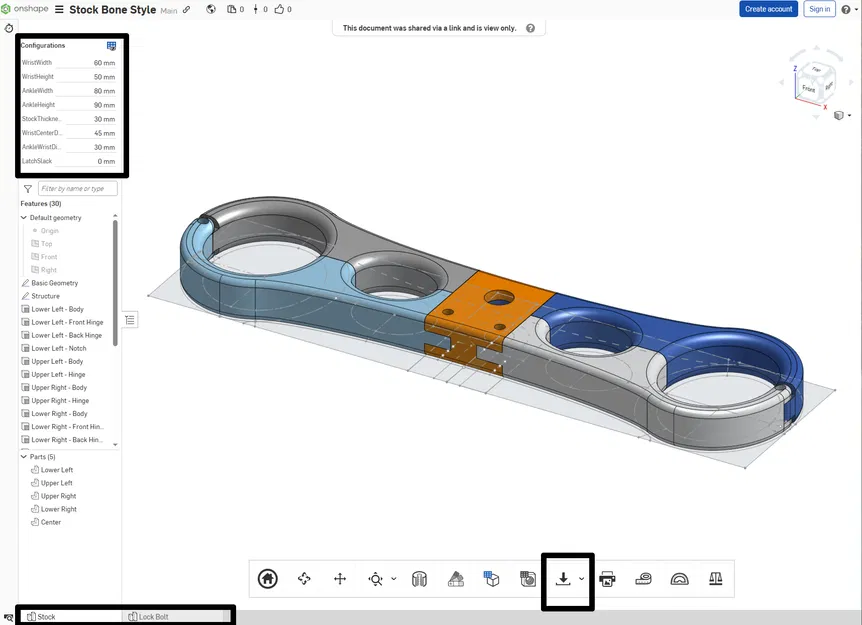Click the export download icon
Image resolution: width=862 pixels, height=625 pixels.
[x=563, y=579]
